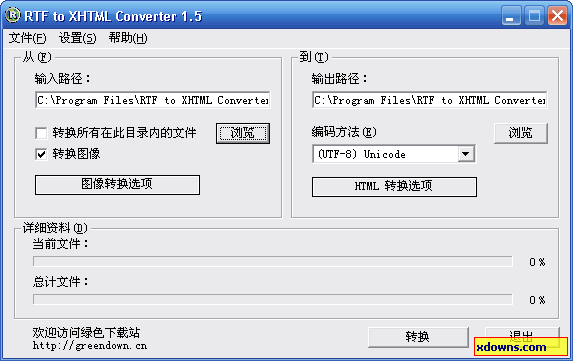Open the 文件(F) menu
573x361 pixels.
click(27, 38)
